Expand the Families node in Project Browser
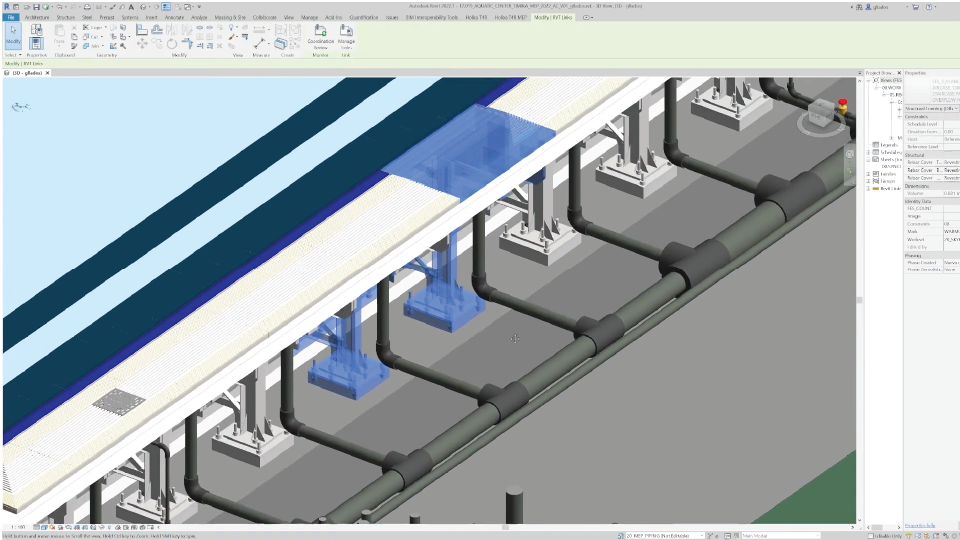 point(868,173)
